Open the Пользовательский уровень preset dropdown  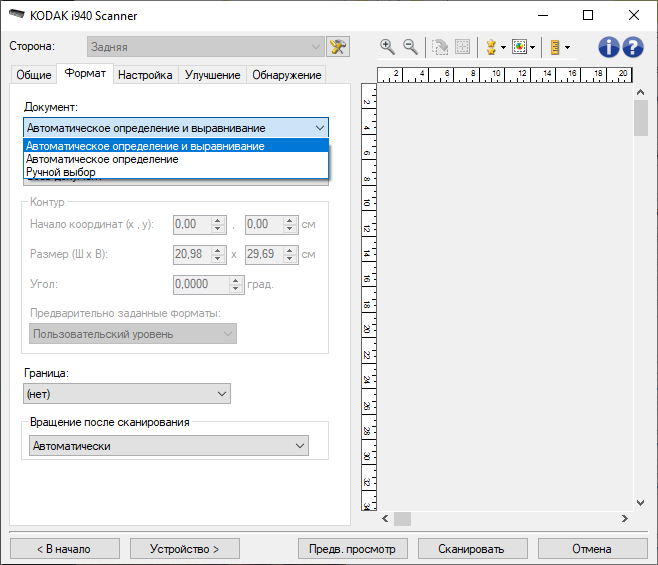tap(133, 334)
